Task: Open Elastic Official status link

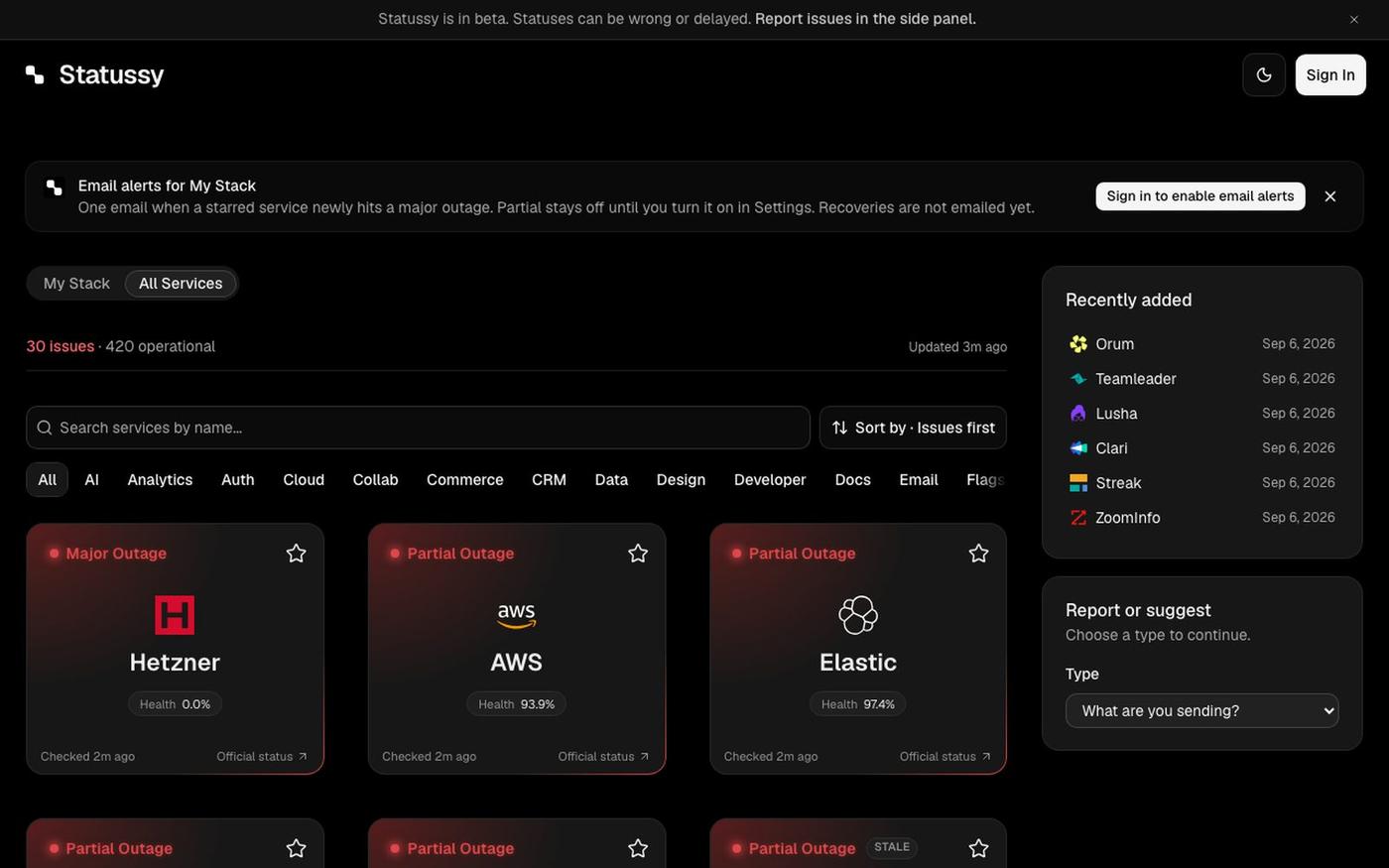Action: tap(946, 756)
